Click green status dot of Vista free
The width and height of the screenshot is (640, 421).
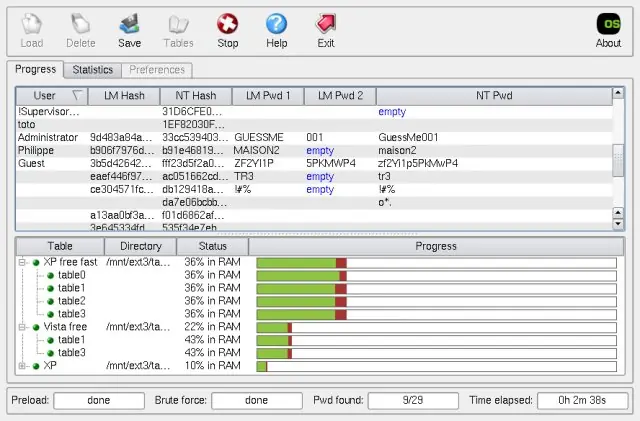(36, 327)
